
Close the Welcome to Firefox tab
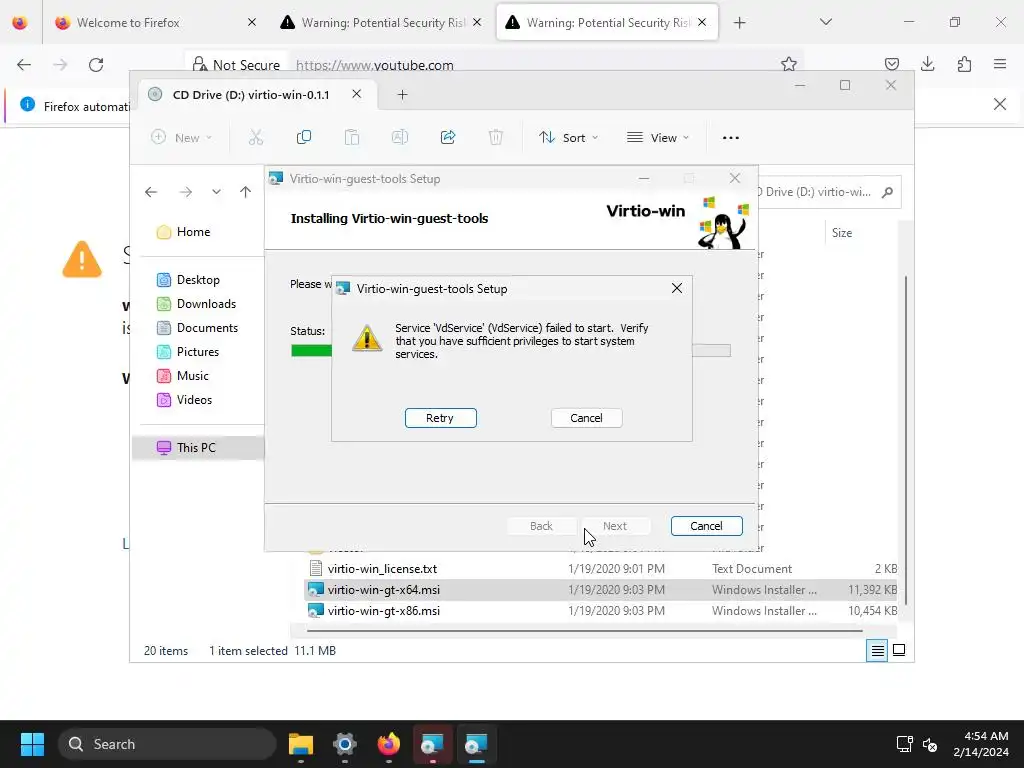pyautogui.click(x=252, y=22)
